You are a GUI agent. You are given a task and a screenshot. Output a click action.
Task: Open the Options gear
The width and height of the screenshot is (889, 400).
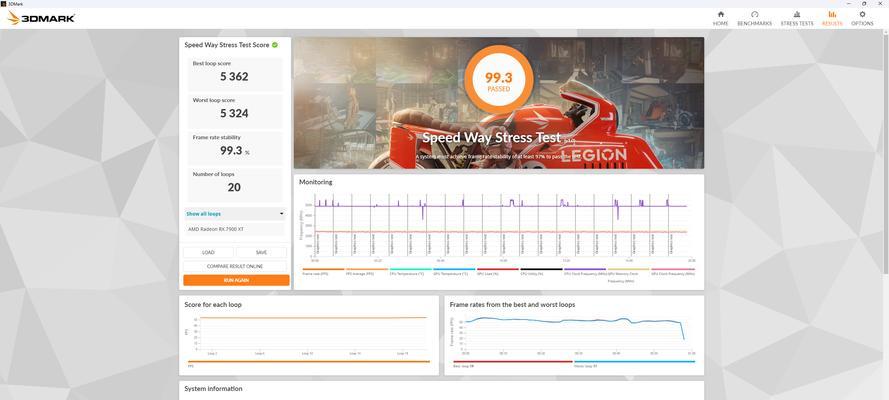click(x=862, y=18)
